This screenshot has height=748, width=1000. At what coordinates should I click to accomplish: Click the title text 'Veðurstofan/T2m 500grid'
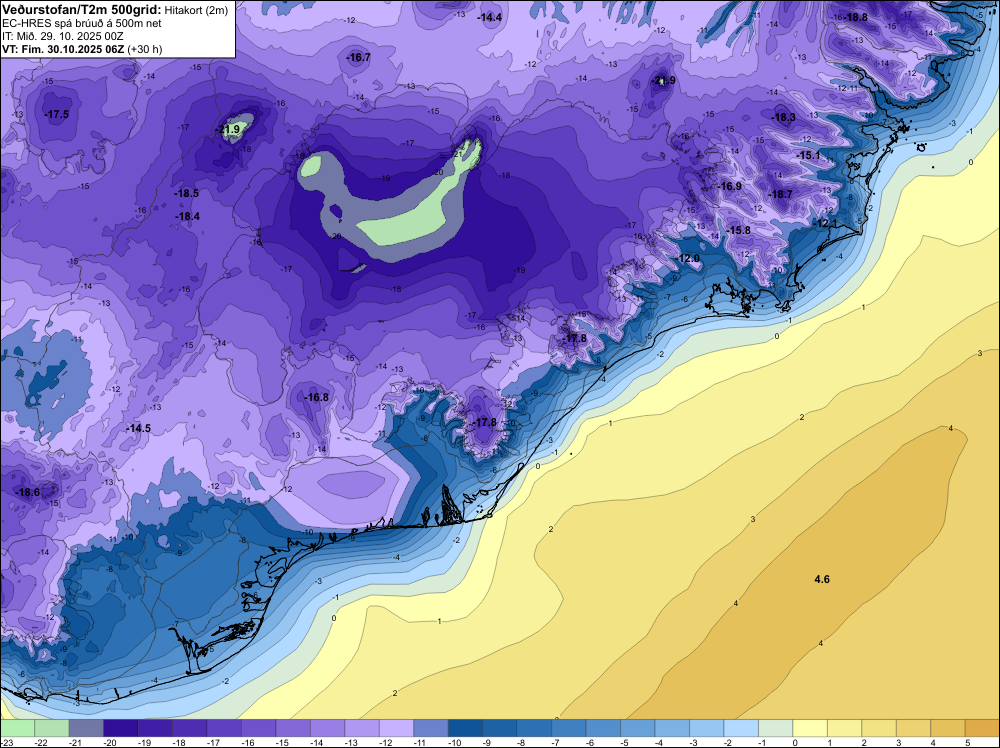pos(81,9)
